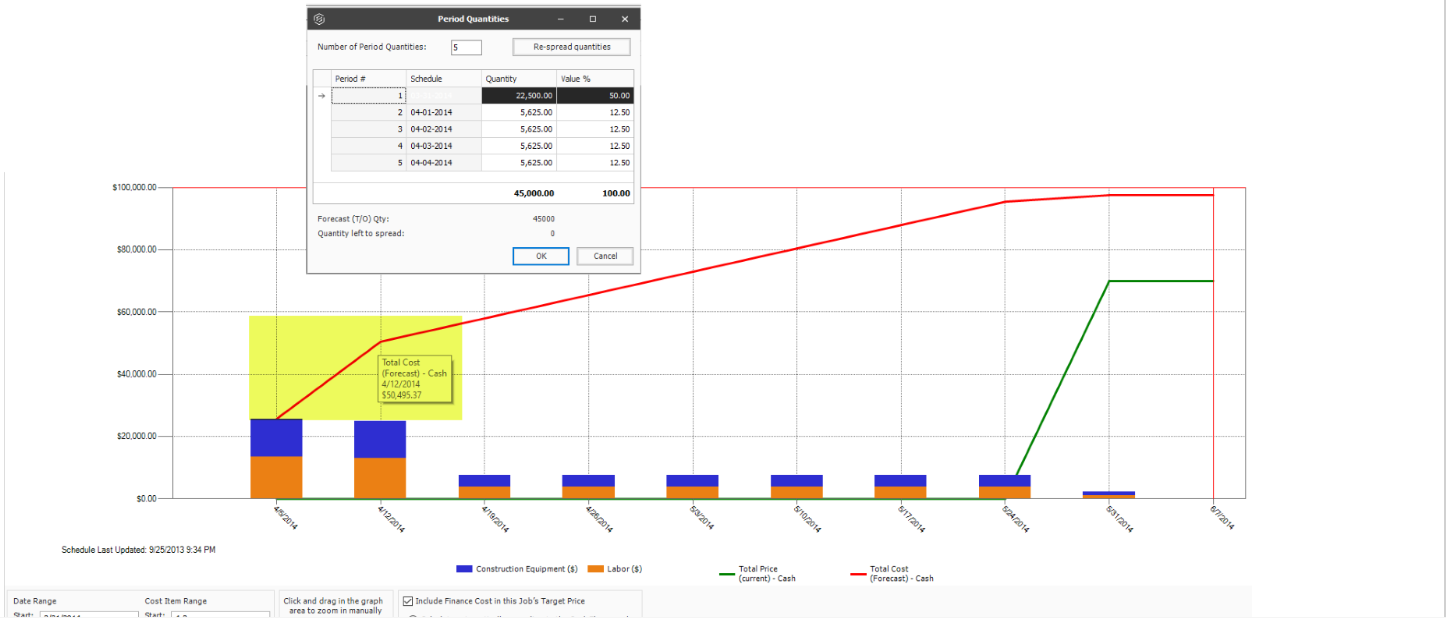Minimize the Period Quantities dialog
The image size is (1446, 618).
click(x=560, y=19)
